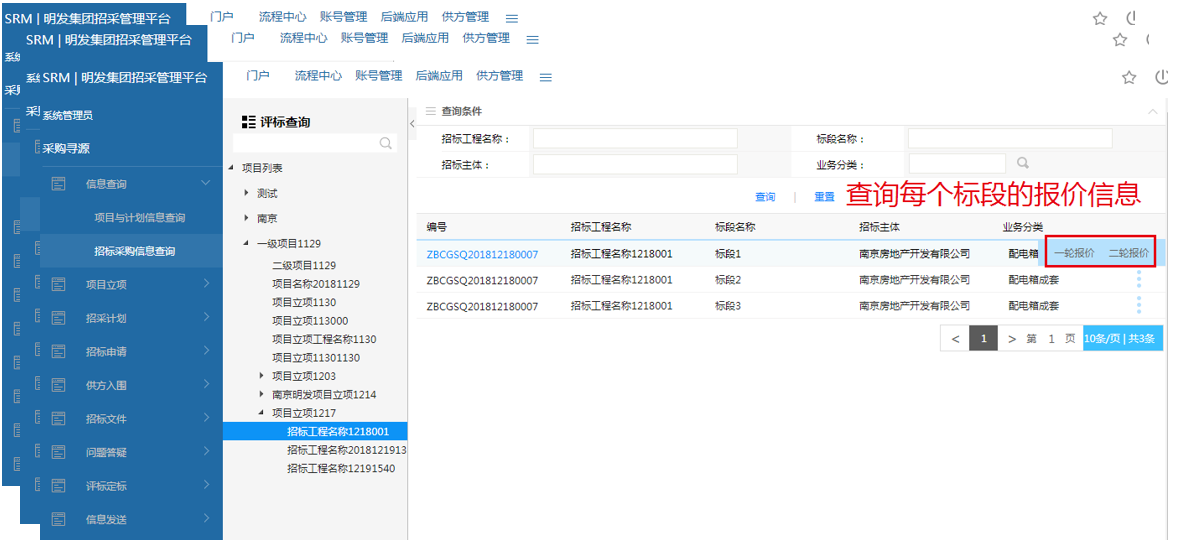Click the hamburger menu icon after 供方管理
This screenshot has height=540, width=1177.
[x=546, y=77]
